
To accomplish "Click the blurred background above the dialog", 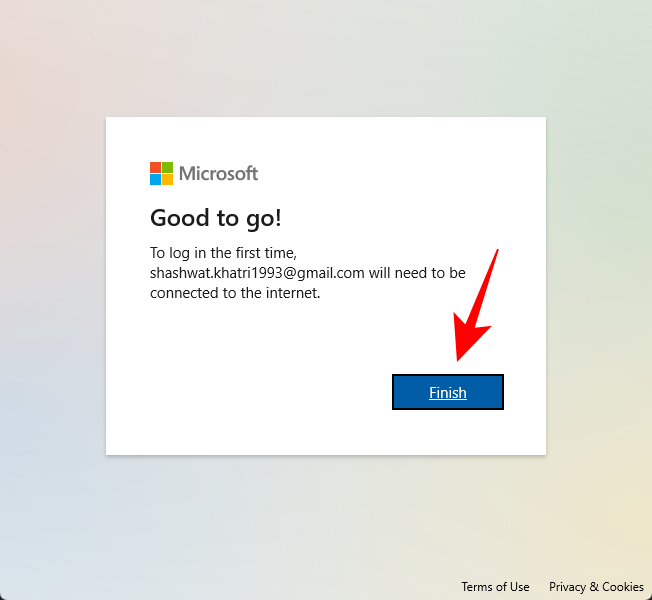I will pyautogui.click(x=326, y=58).
